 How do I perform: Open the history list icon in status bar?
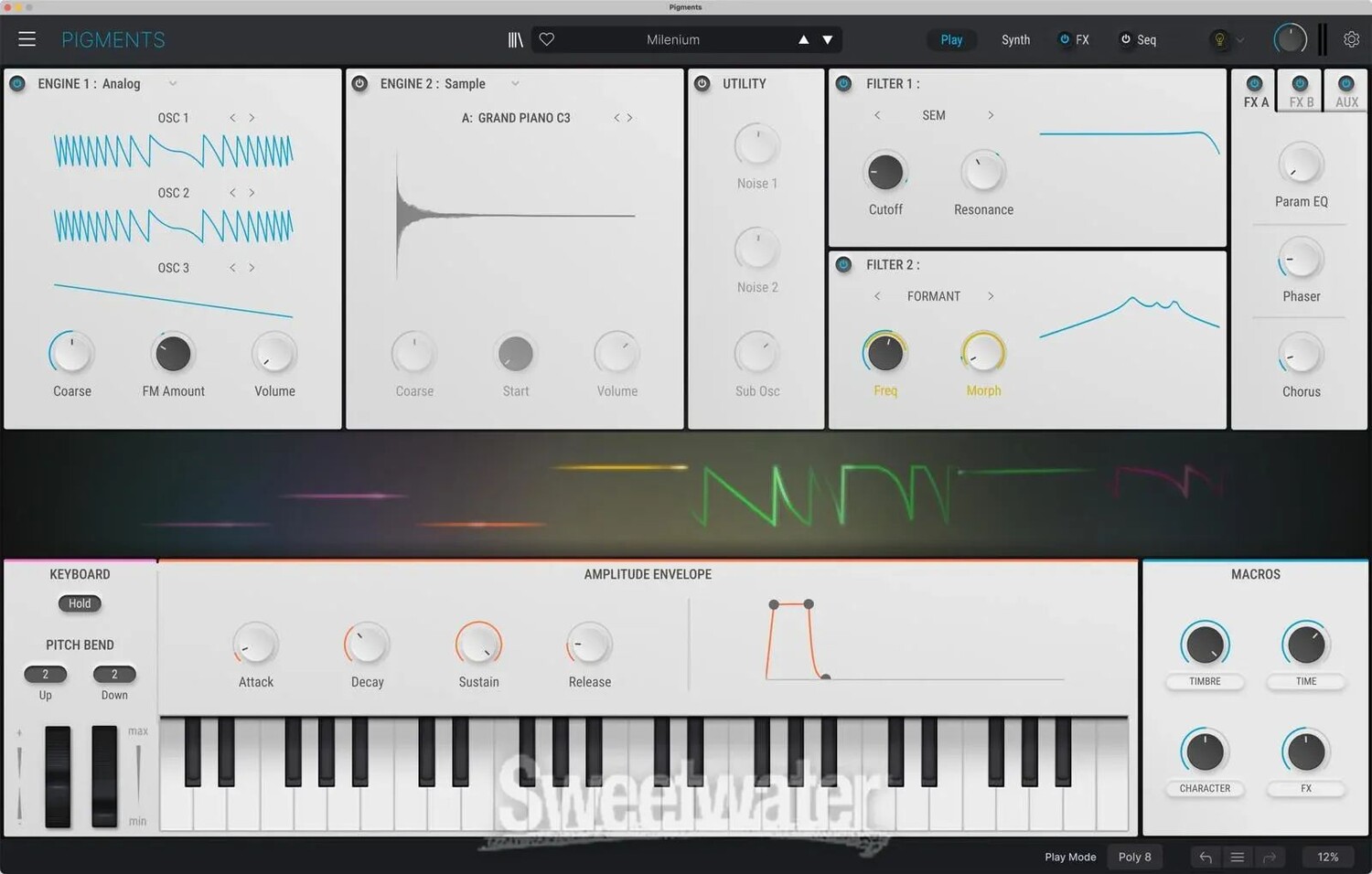point(1237,857)
